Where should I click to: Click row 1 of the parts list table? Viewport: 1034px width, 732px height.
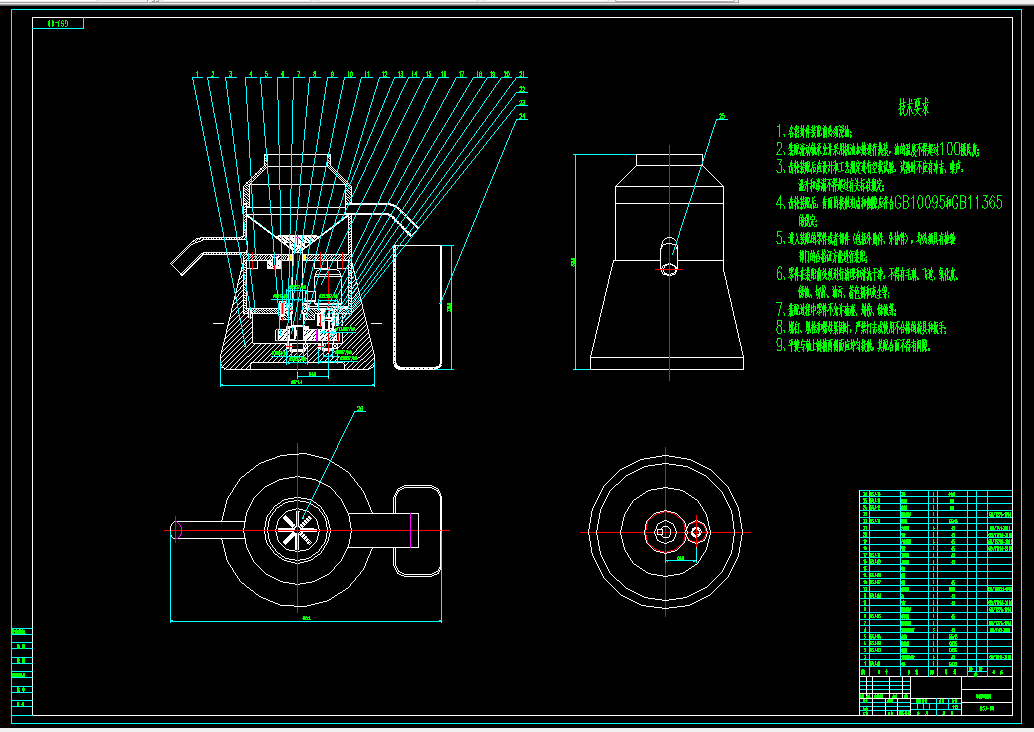935,664
